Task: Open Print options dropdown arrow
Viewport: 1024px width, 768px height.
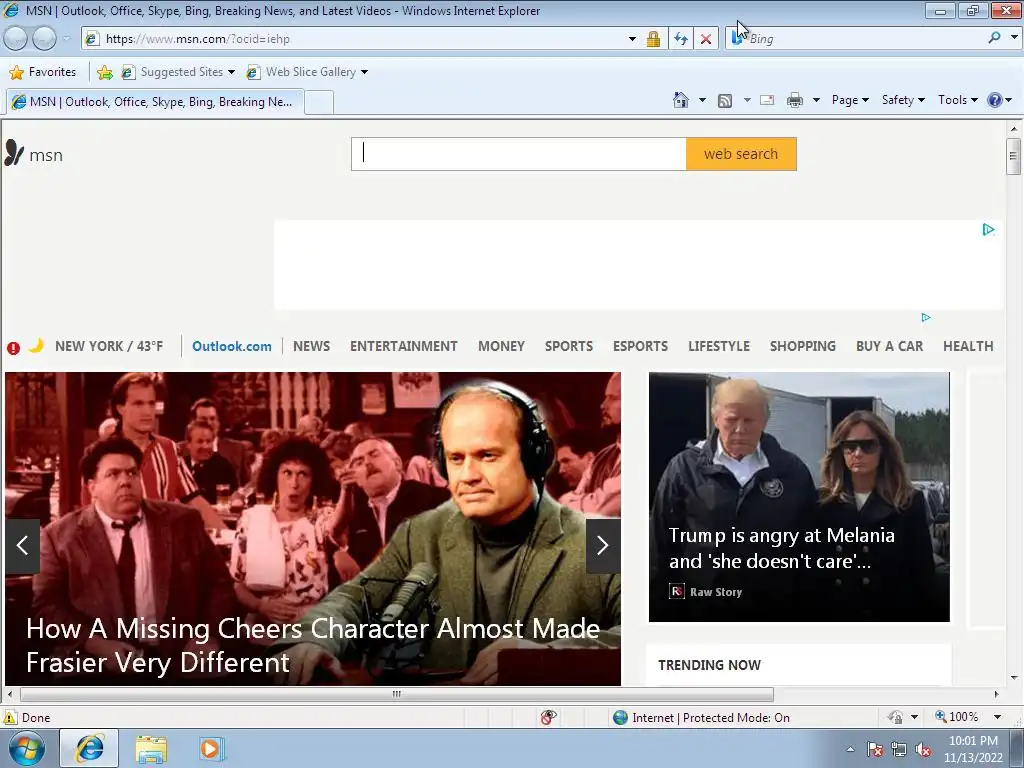Action: [816, 100]
